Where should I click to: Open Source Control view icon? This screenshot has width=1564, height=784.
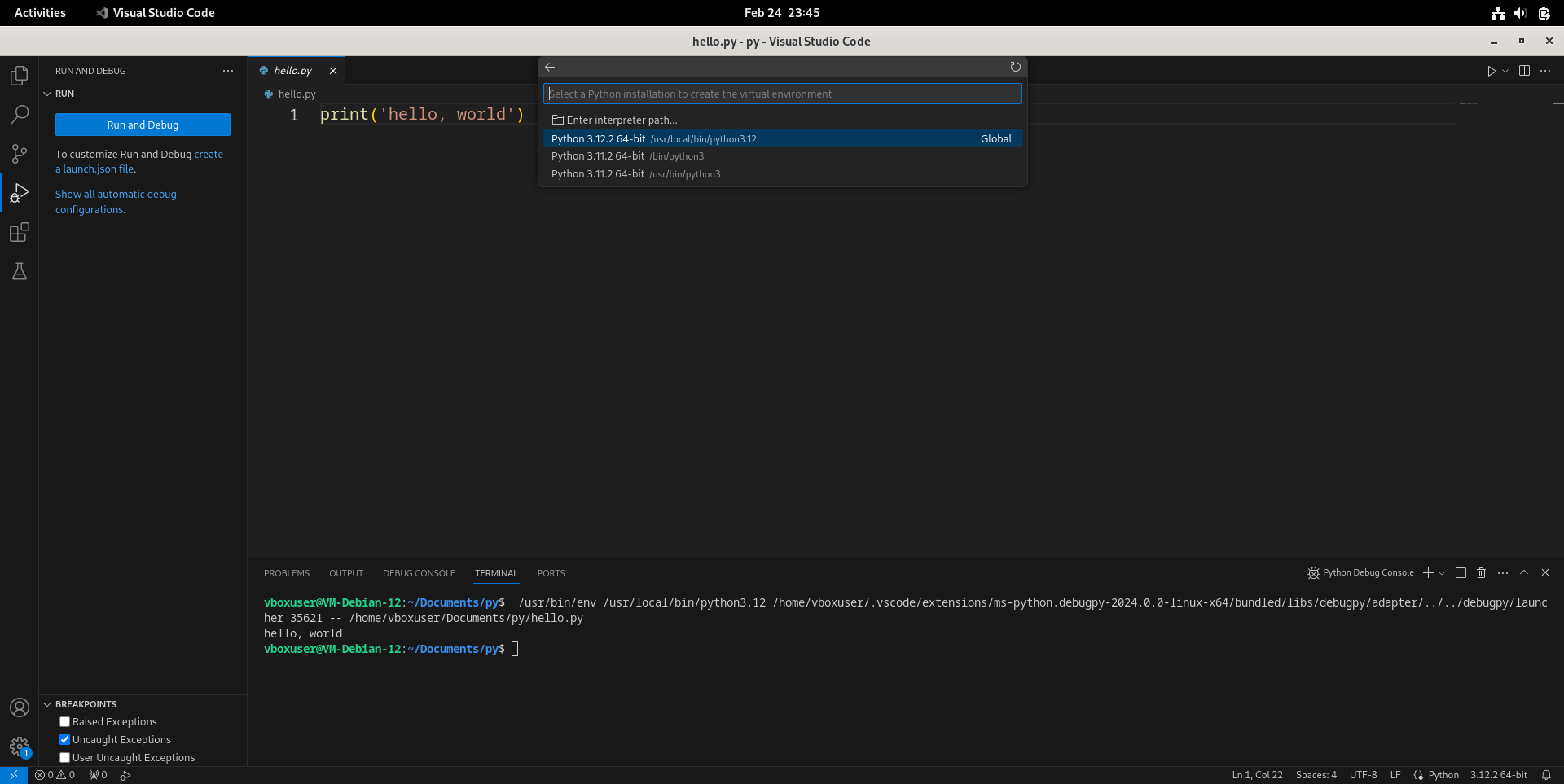click(x=20, y=154)
